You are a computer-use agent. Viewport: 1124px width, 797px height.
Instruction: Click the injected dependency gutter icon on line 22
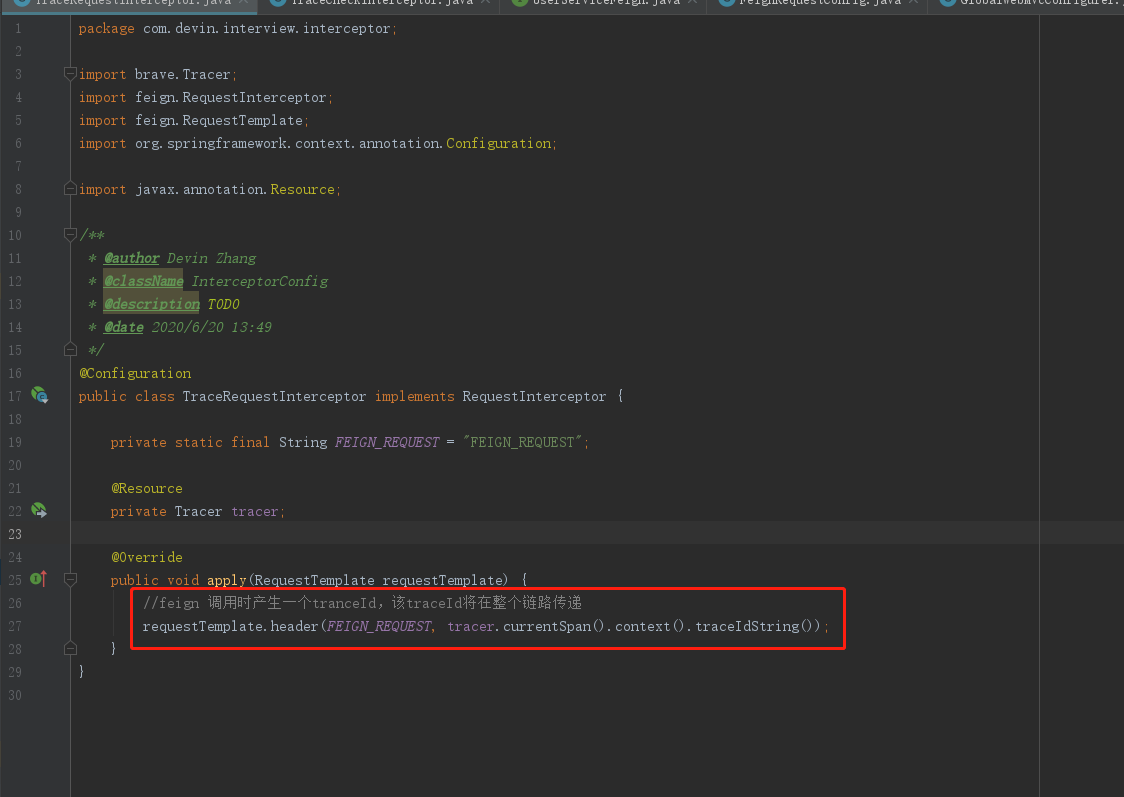coord(39,510)
